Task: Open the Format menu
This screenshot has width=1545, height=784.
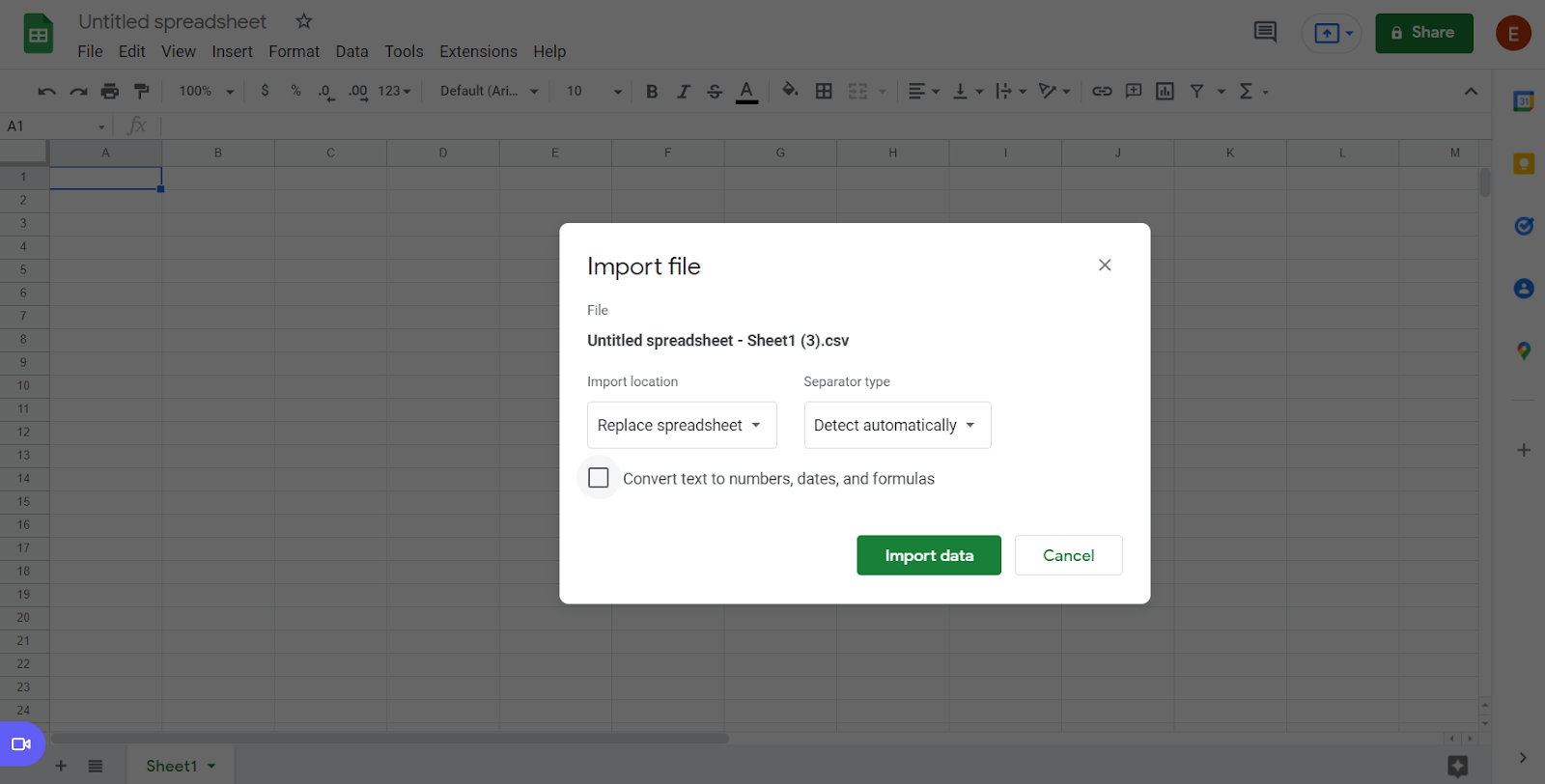Action: coord(294,51)
